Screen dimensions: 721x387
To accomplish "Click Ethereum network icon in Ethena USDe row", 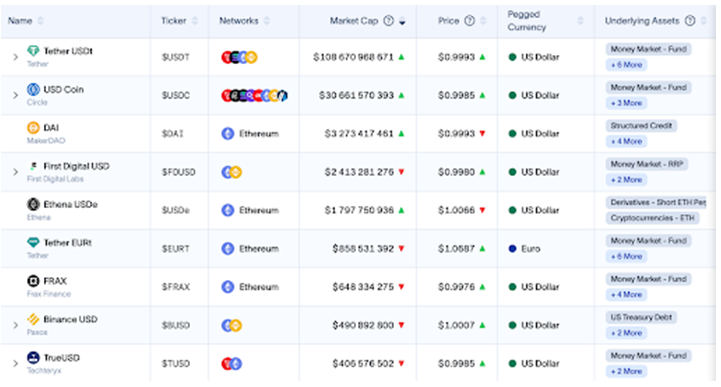I will pyautogui.click(x=228, y=210).
